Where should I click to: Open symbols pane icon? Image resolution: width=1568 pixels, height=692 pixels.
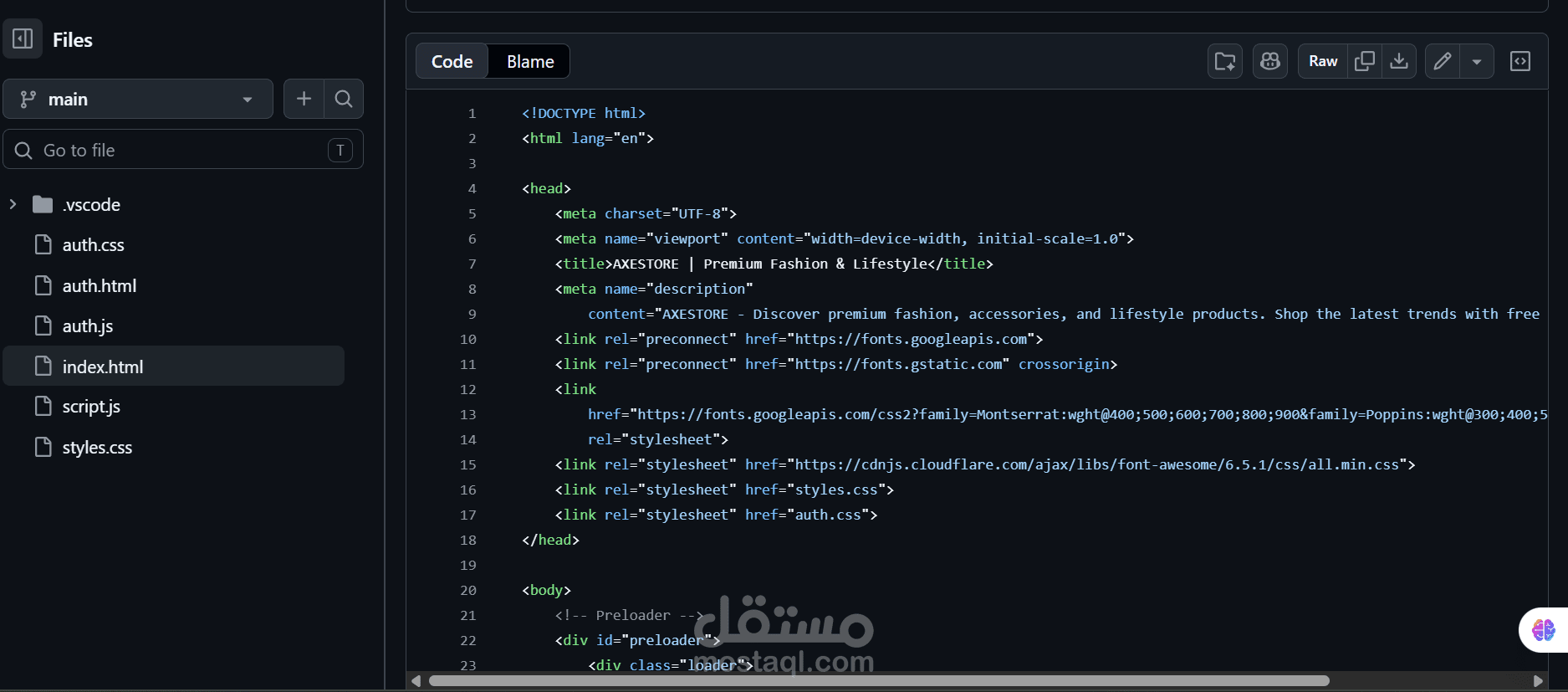tap(1520, 61)
